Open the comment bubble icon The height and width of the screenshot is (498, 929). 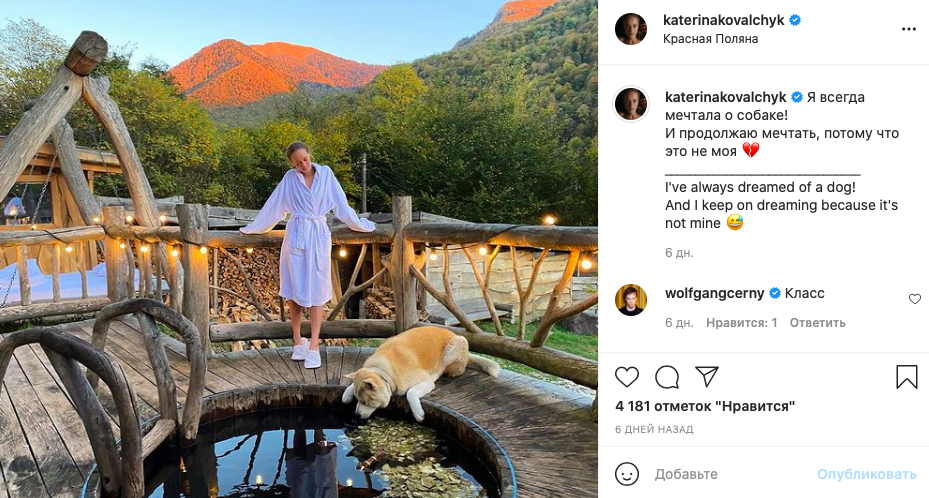point(667,377)
